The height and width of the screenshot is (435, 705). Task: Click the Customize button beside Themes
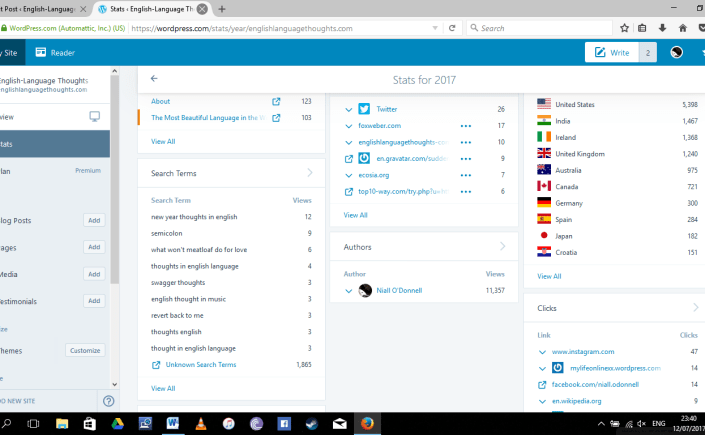tap(85, 351)
